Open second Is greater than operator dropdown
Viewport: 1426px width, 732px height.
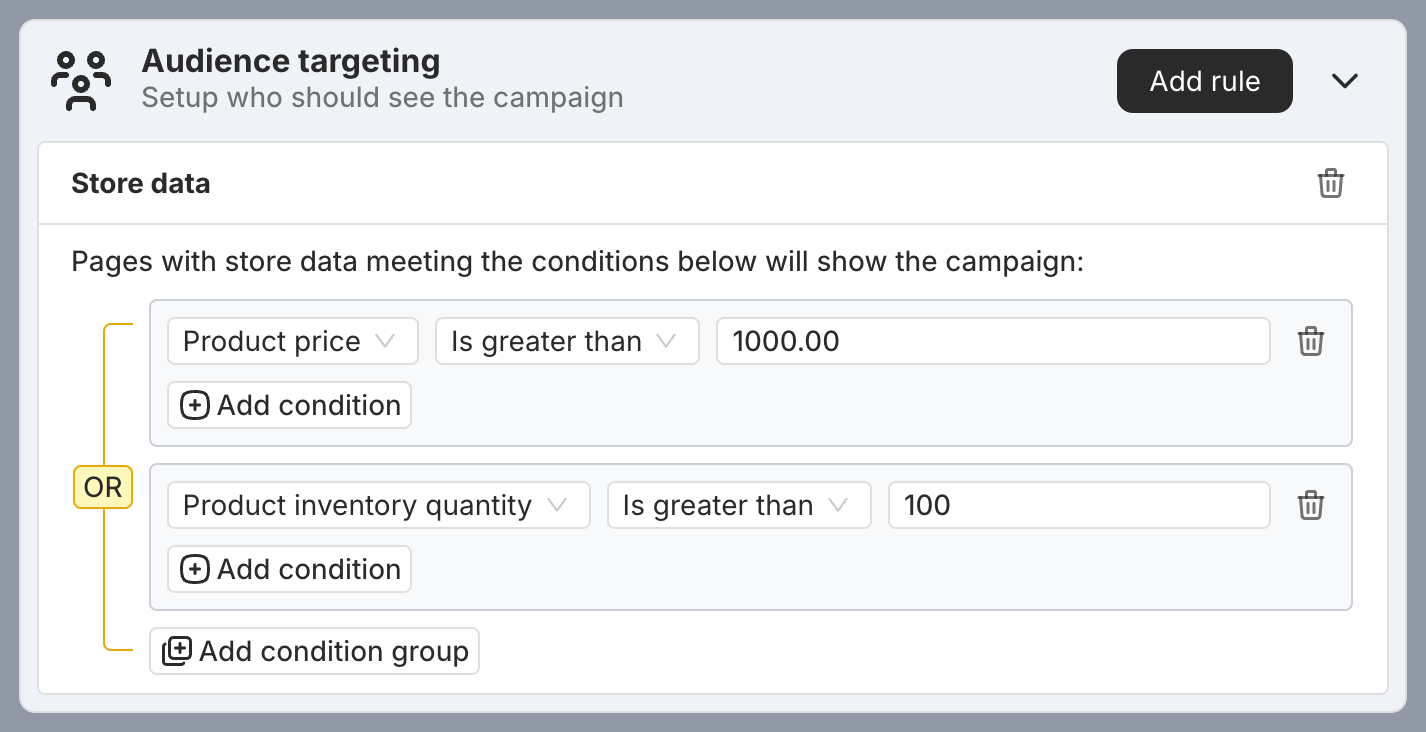click(739, 506)
